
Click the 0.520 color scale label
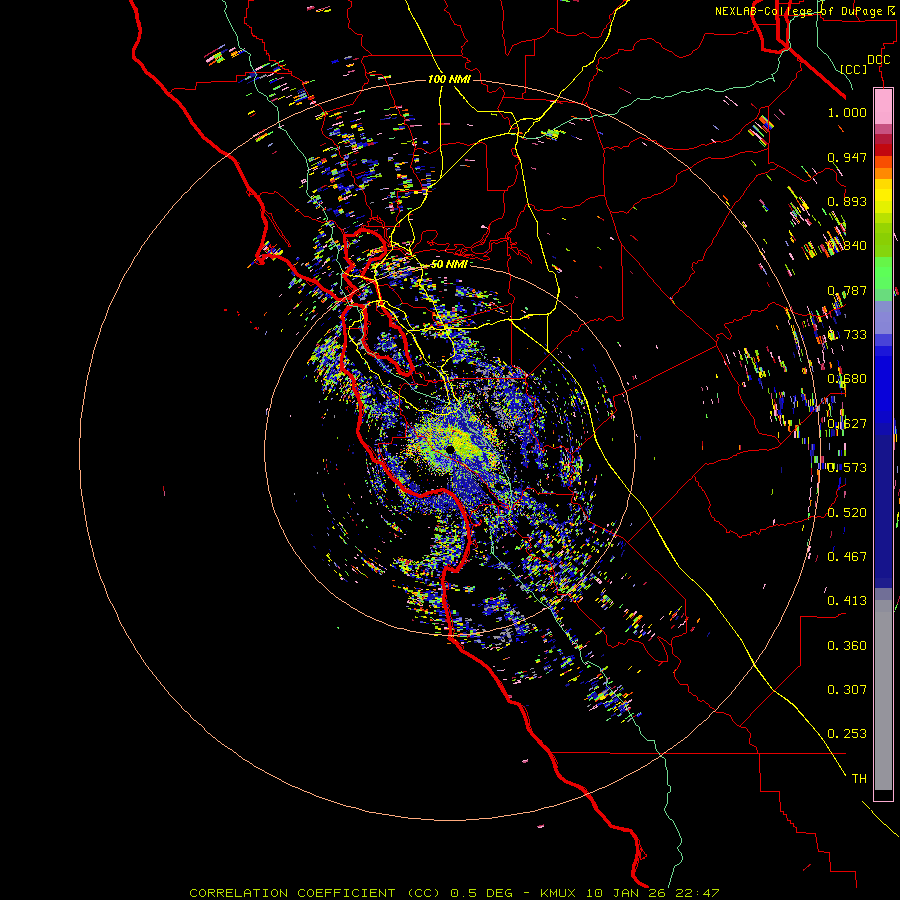[x=847, y=512]
